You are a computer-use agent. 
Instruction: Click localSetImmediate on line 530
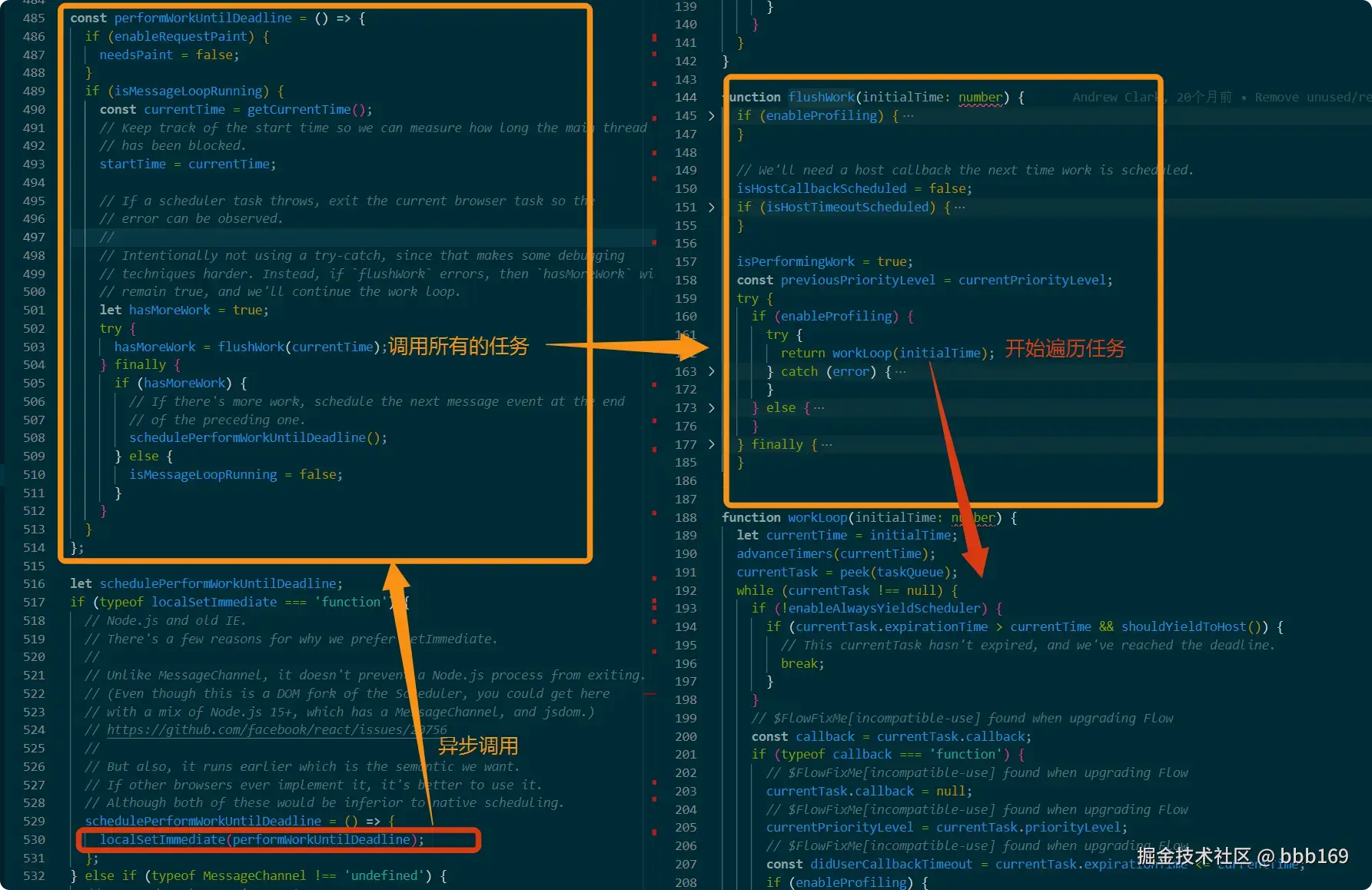[x=162, y=840]
